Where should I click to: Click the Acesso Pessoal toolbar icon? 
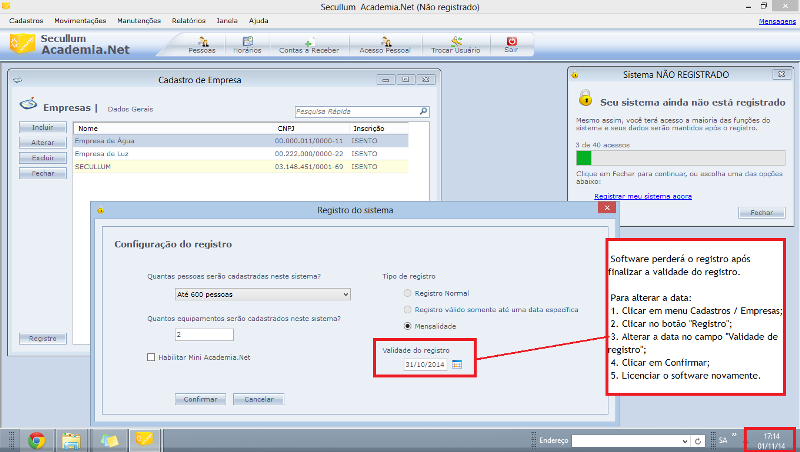[384, 44]
